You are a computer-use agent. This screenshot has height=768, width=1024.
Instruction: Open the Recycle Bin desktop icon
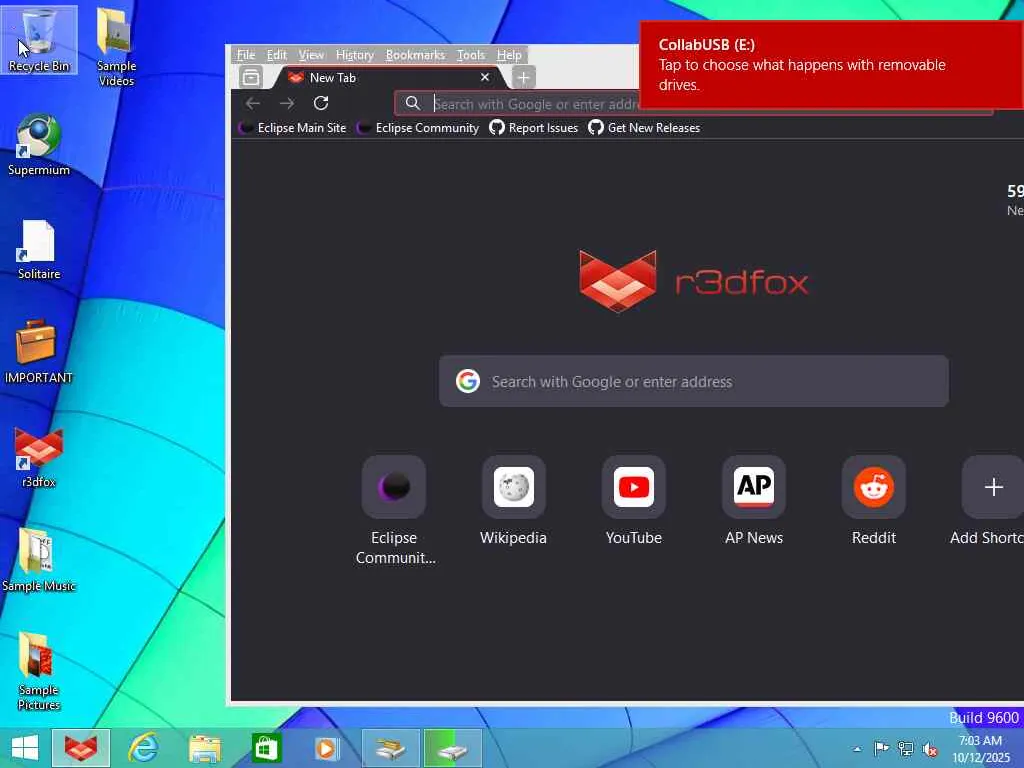[x=39, y=40]
